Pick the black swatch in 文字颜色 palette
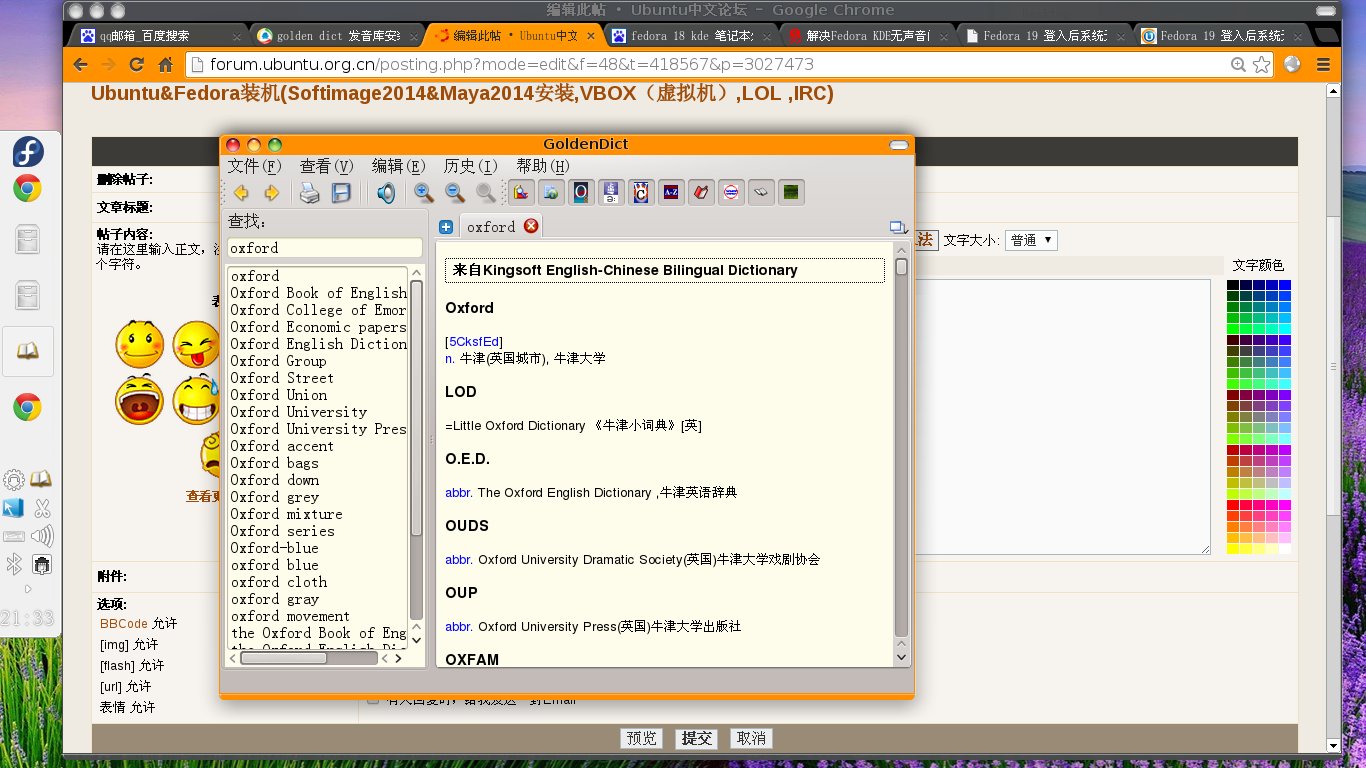Viewport: 1366px width, 768px height. click(1233, 285)
